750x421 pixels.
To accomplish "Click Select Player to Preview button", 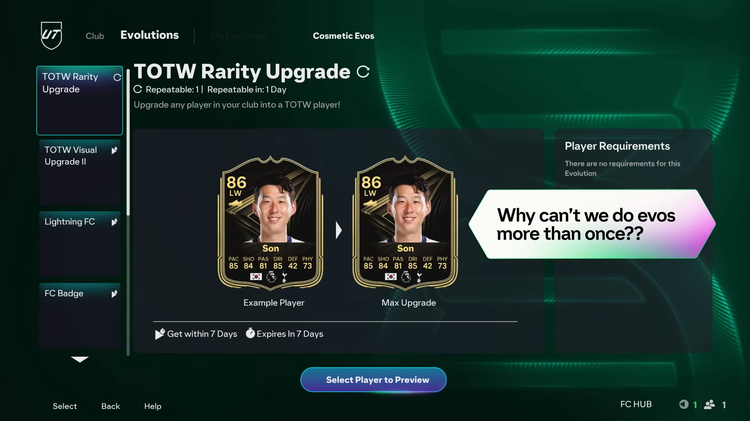I will tap(374, 380).
